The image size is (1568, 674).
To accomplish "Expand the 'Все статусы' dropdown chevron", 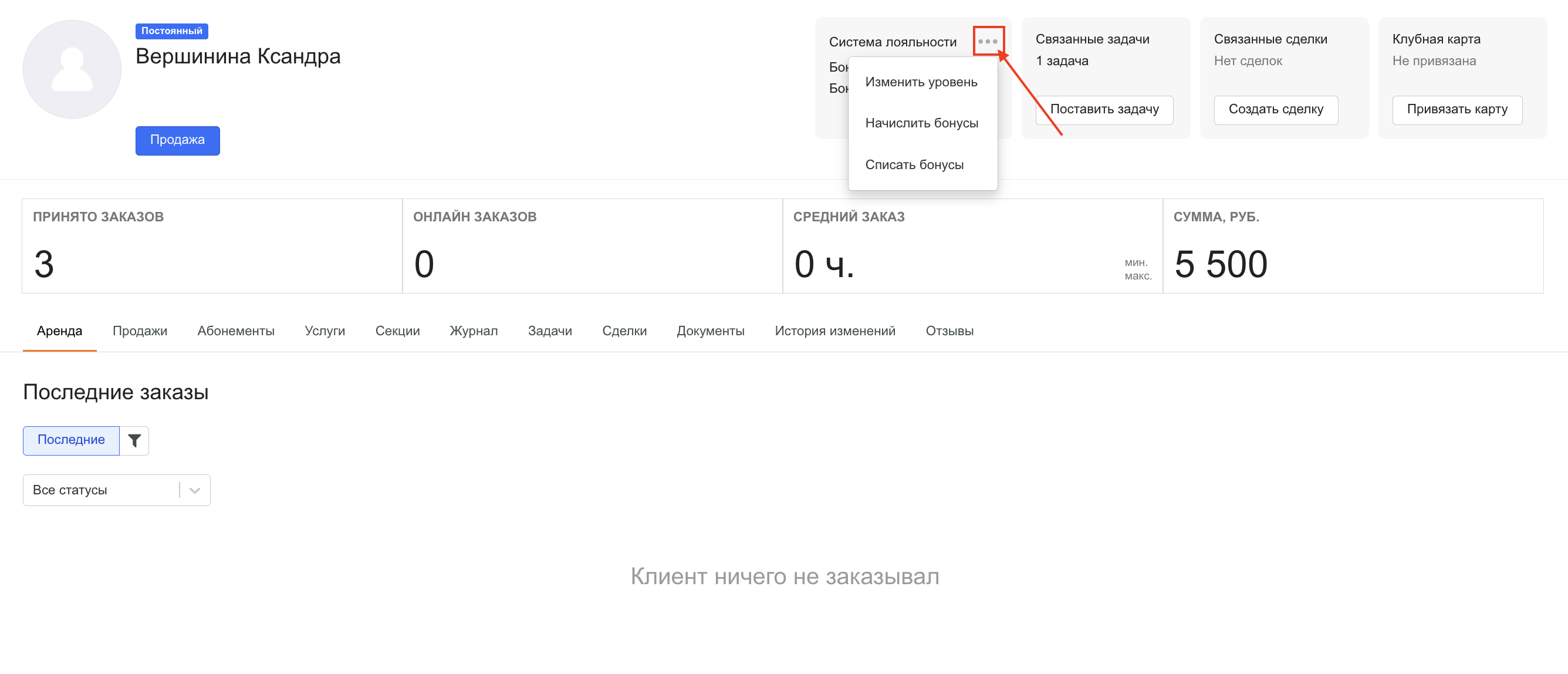I will tap(195, 490).
